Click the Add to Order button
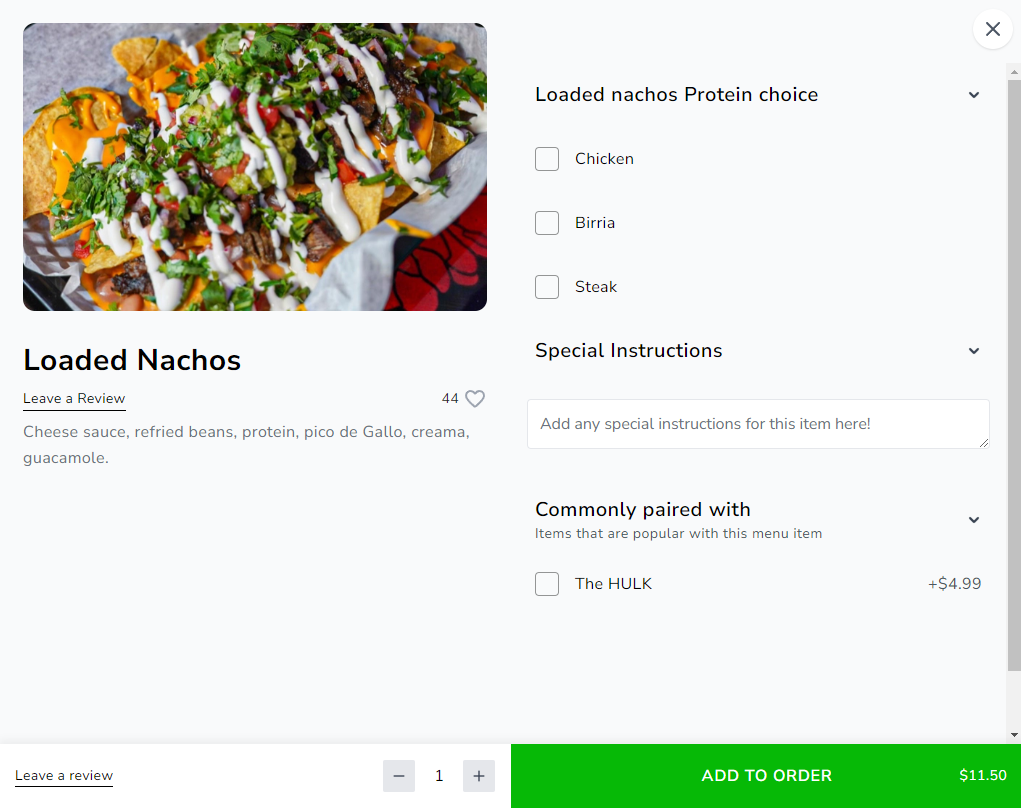This screenshot has width=1021, height=808. (x=766, y=775)
